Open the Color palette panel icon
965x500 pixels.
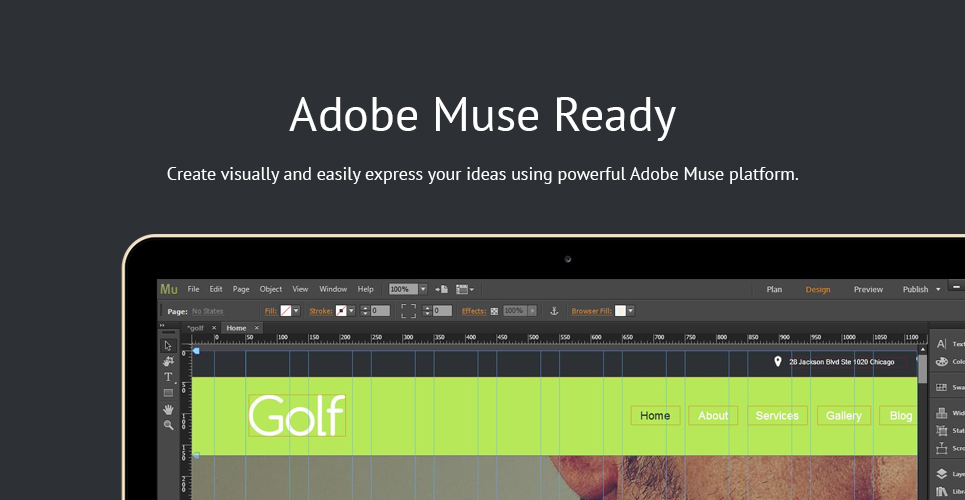coord(941,361)
